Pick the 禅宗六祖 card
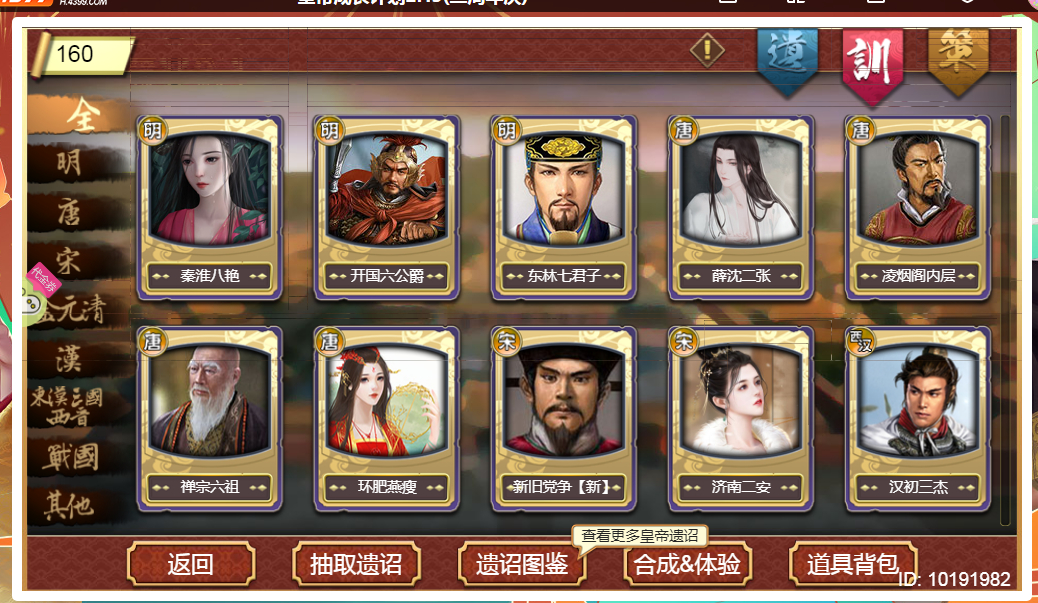1038x603 pixels. tap(209, 419)
